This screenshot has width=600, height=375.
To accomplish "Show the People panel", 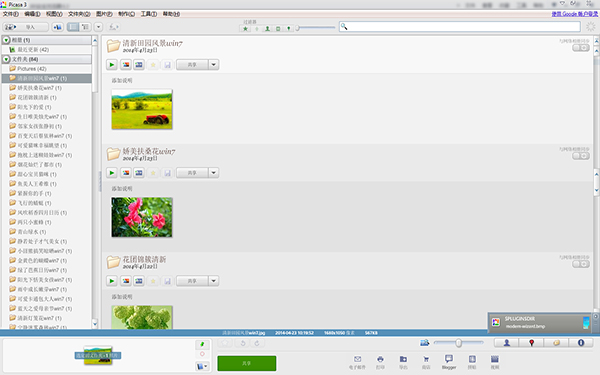I will click(507, 343).
